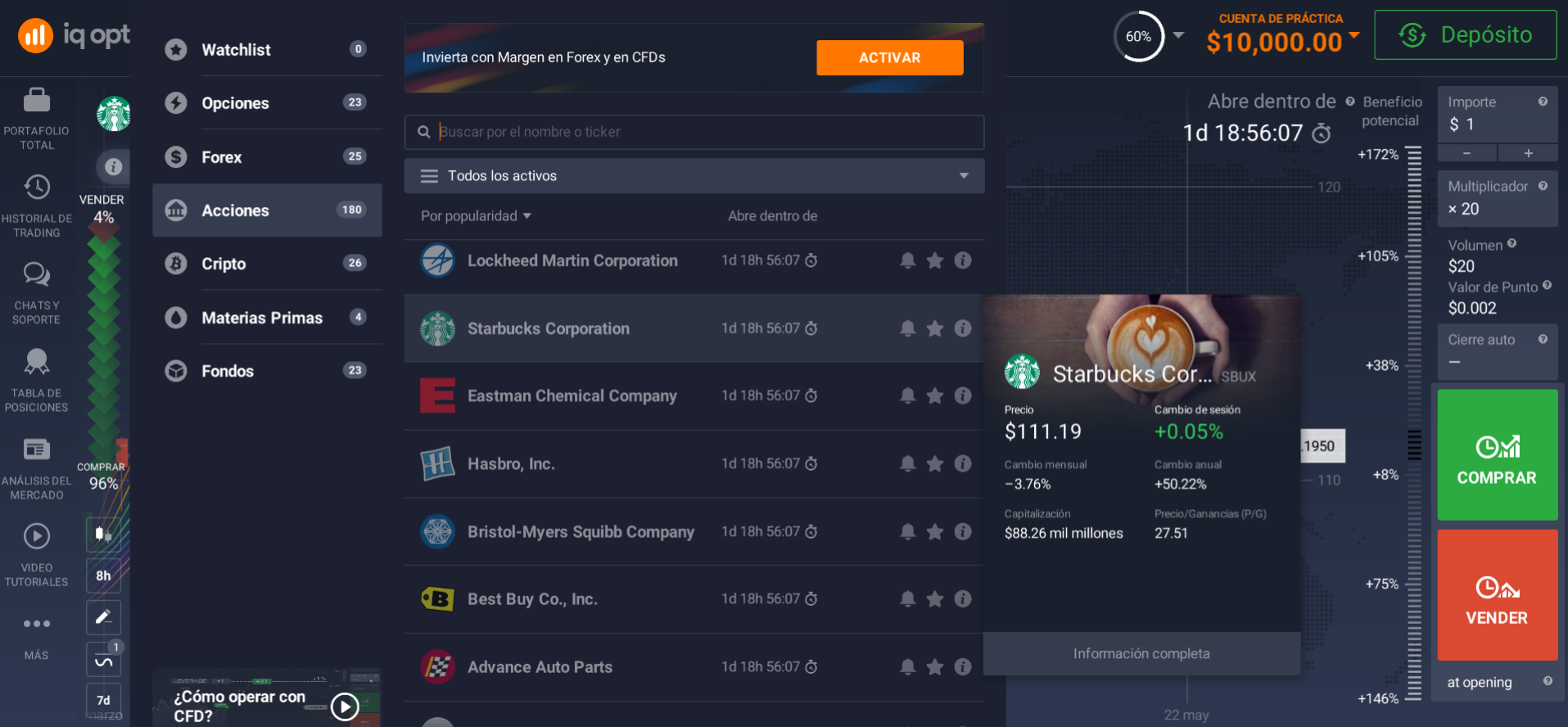The image size is (1568, 727).
Task: Open candlestick chart type button
Action: (x=103, y=534)
